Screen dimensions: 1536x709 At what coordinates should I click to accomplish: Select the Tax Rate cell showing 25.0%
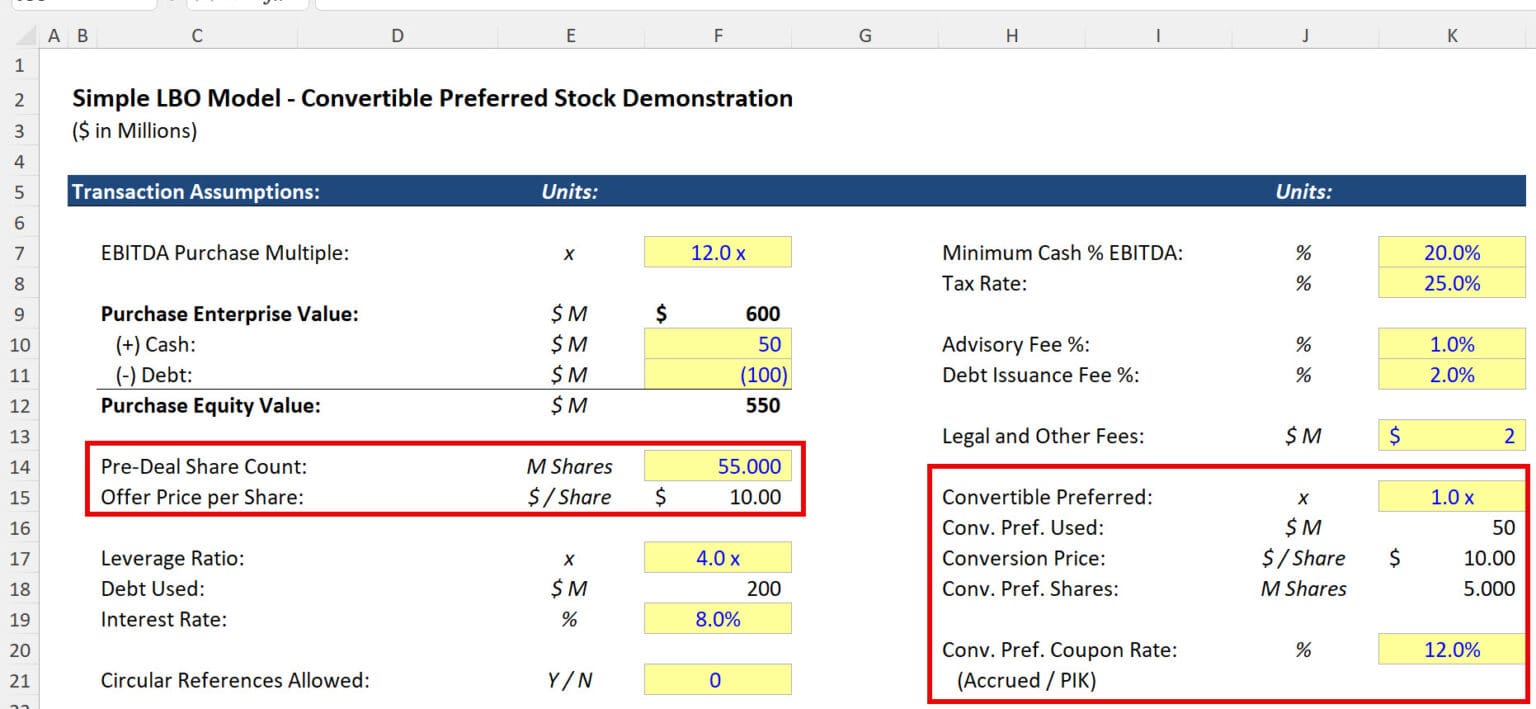pyautogui.click(x=1451, y=283)
